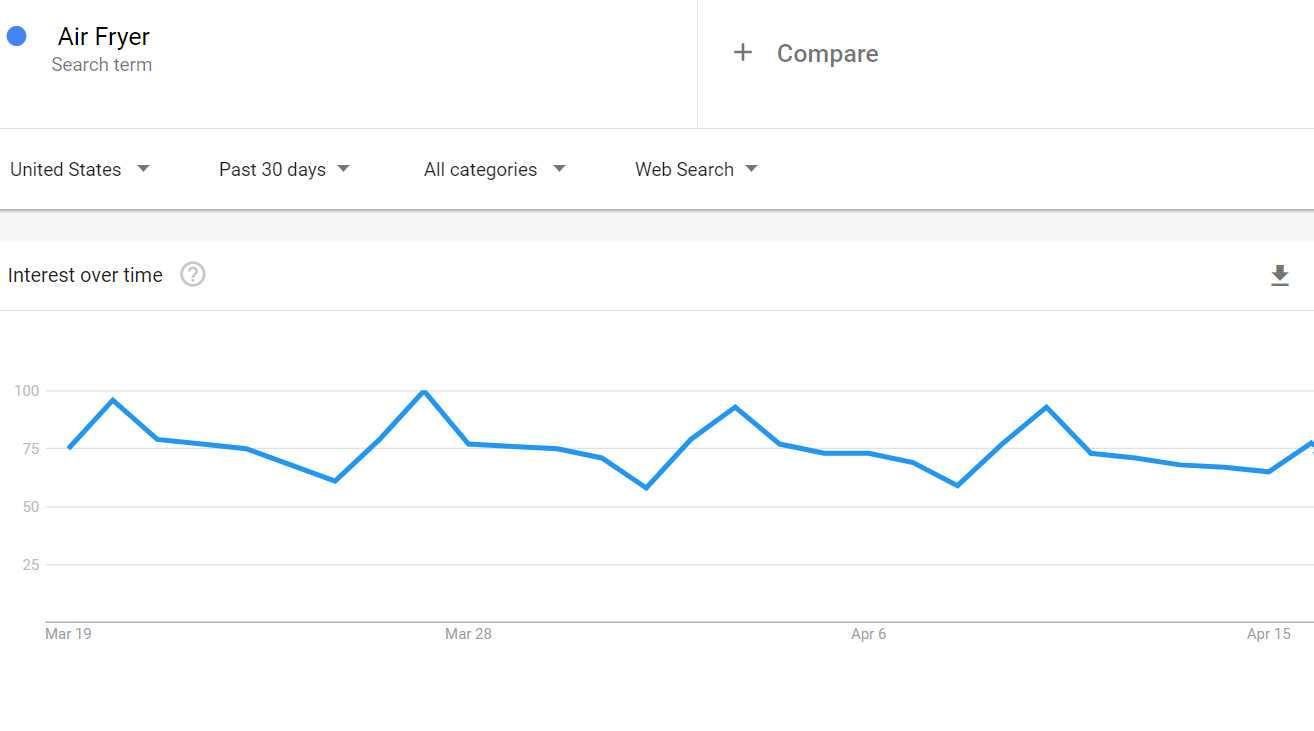
Task: Click the Search term subtitle text
Action: click(x=102, y=65)
